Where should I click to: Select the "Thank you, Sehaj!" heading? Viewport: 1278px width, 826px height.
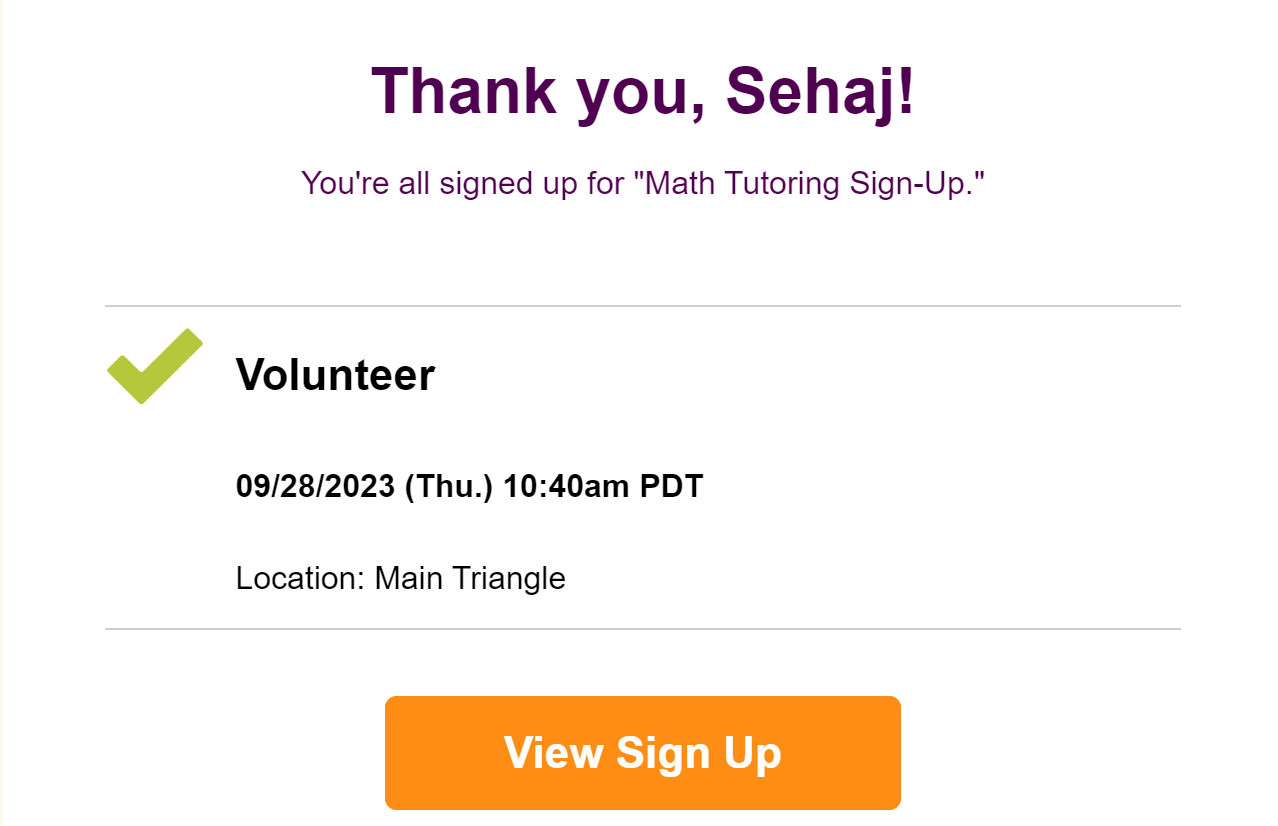[x=642, y=91]
